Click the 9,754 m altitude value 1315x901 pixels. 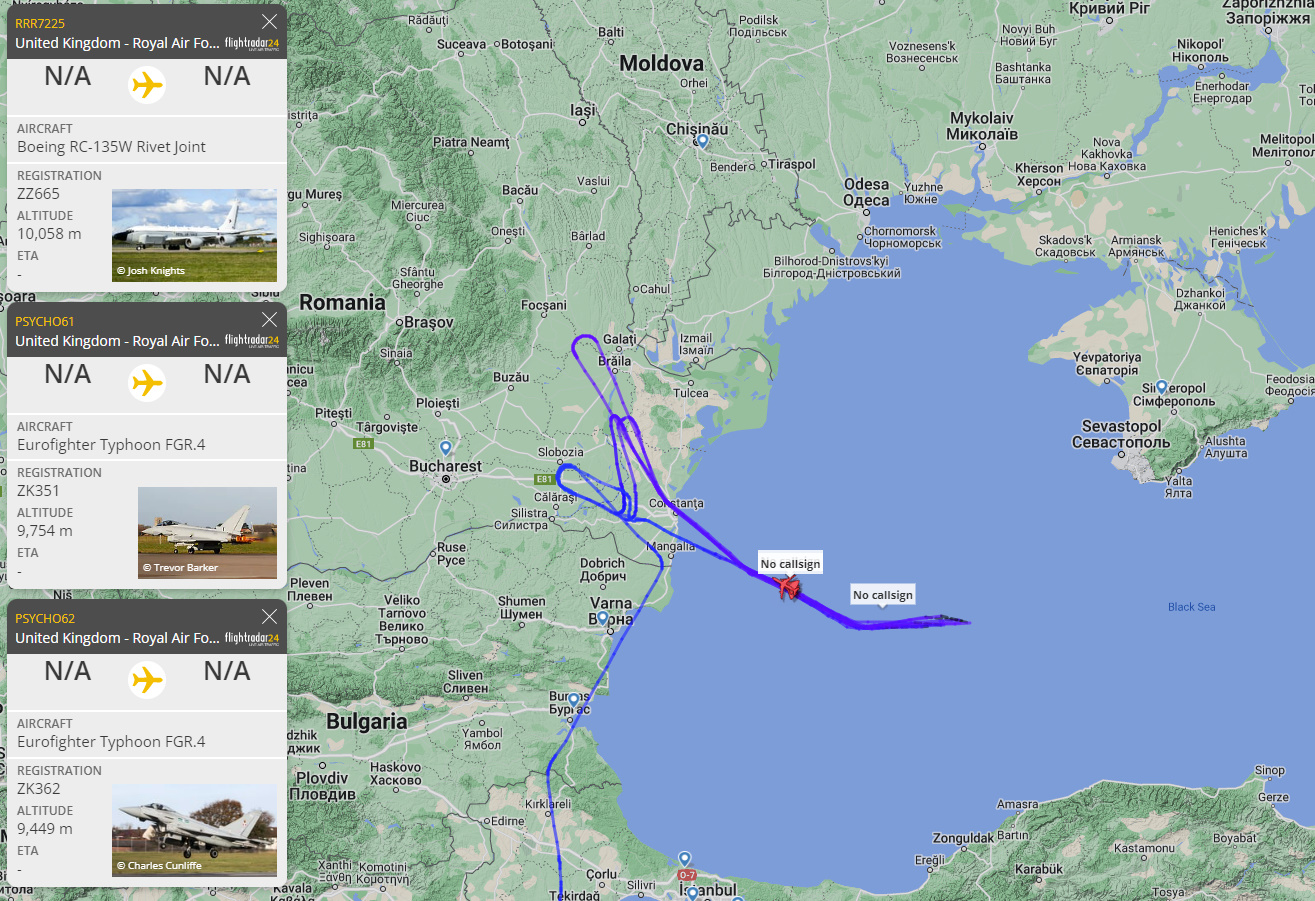[x=45, y=531]
